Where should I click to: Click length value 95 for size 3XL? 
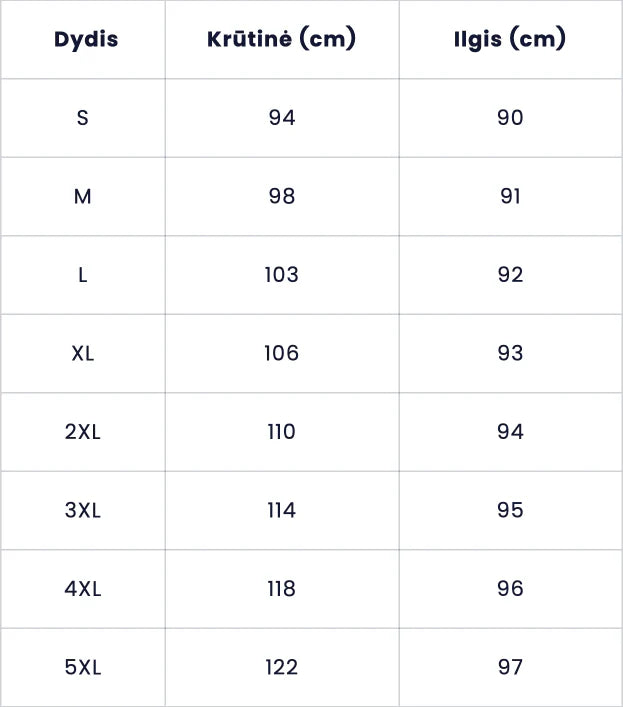pyautogui.click(x=510, y=511)
